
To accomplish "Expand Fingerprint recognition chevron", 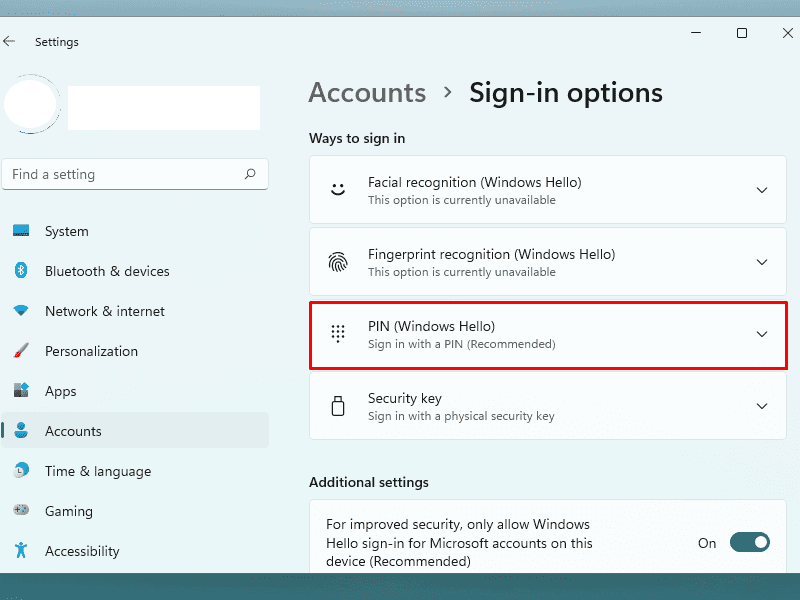I will point(762,262).
